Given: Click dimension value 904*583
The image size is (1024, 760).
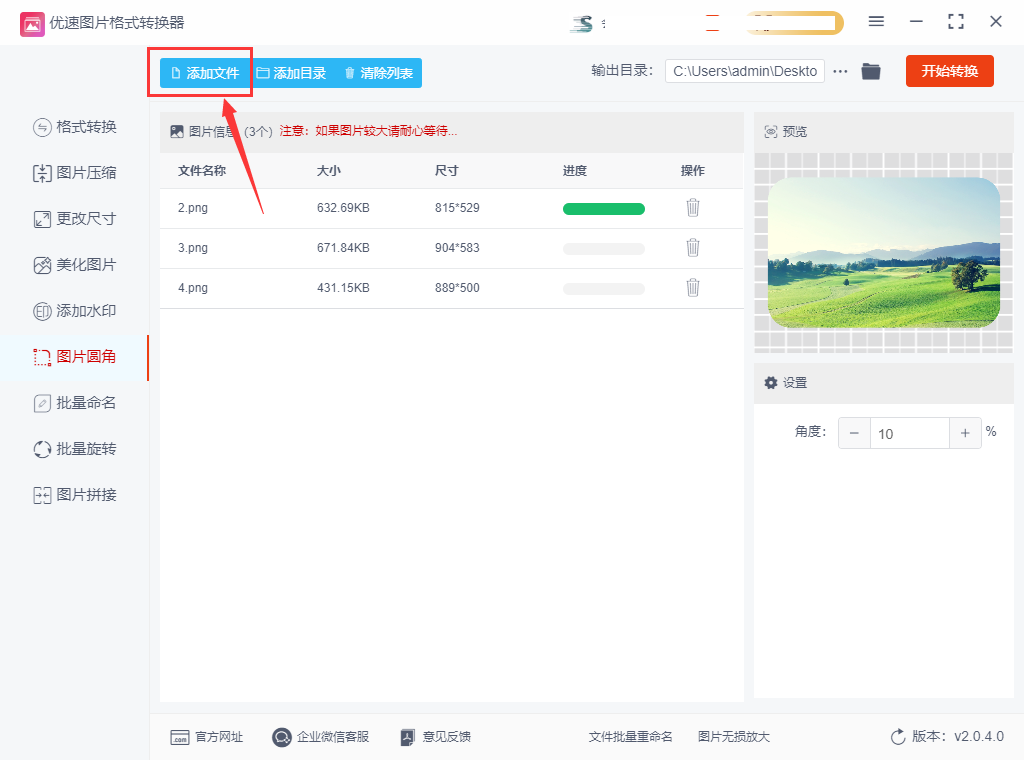Looking at the screenshot, I should click(457, 247).
